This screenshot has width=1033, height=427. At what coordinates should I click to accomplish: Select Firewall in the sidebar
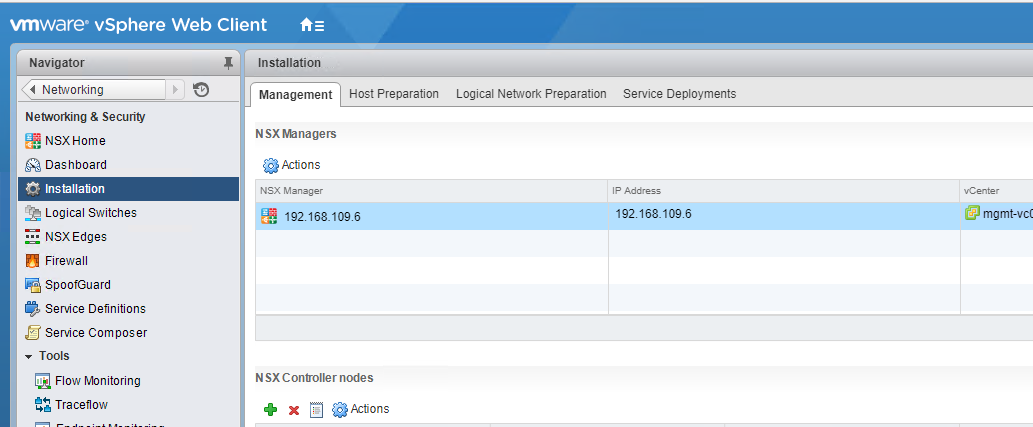[66, 261]
